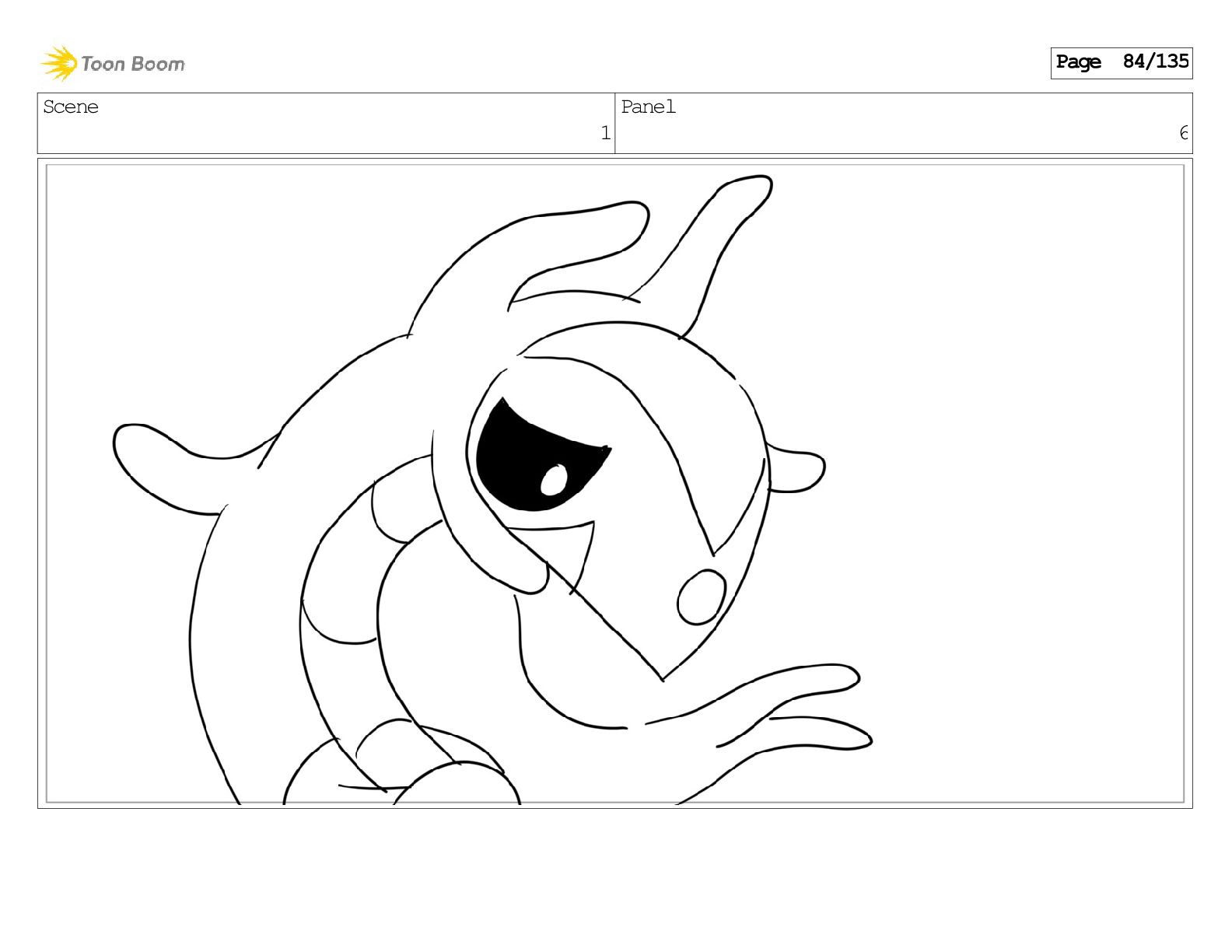Click the scene number 1 value
This screenshot has height=952, width=1232.
[605, 134]
